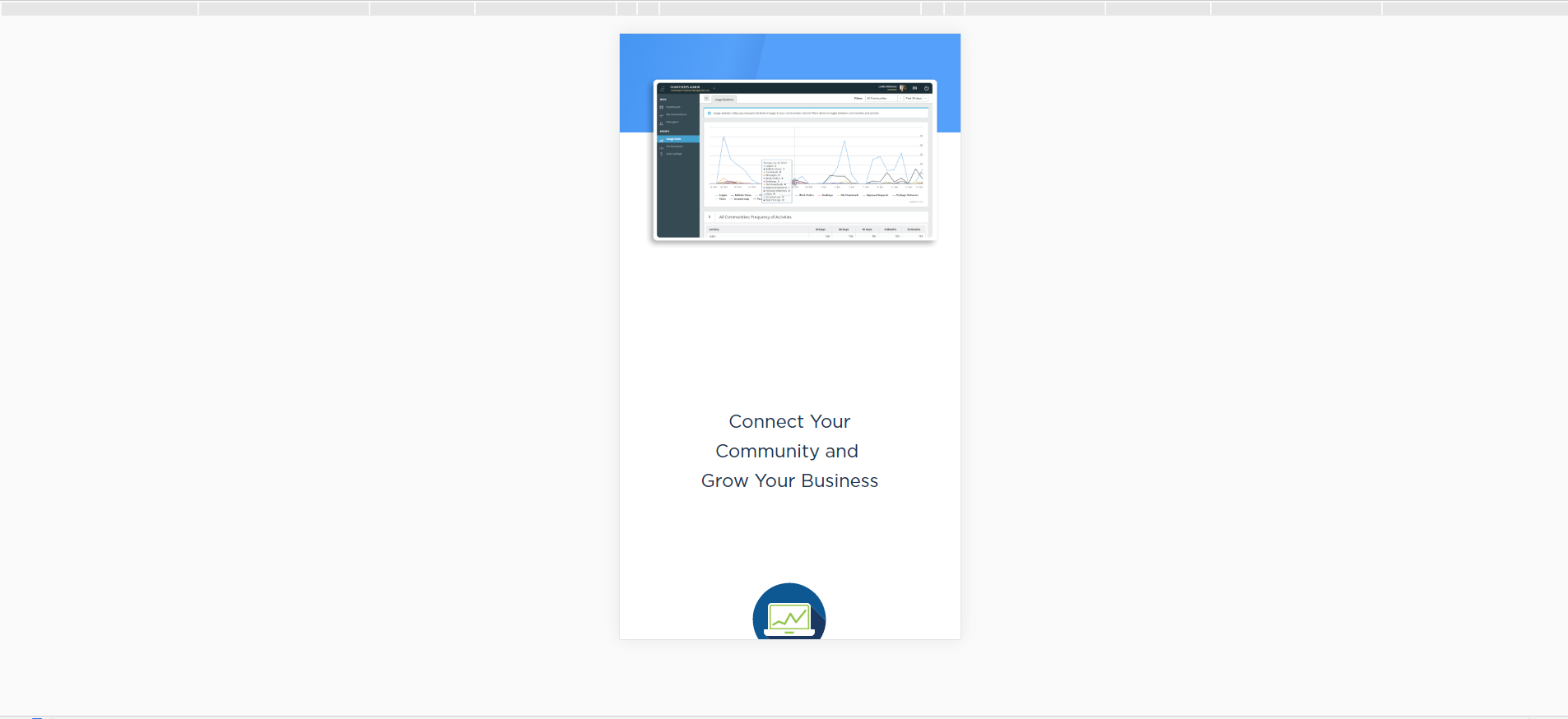This screenshot has width=1568, height=719.
Task: Click the usage line chart tooltip box
Action: click(x=776, y=181)
